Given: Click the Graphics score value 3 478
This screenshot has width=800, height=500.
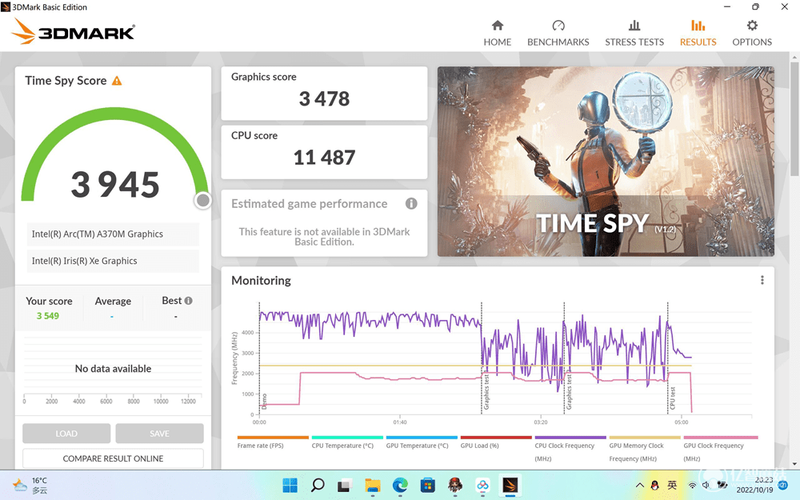Looking at the screenshot, I should tap(324, 99).
